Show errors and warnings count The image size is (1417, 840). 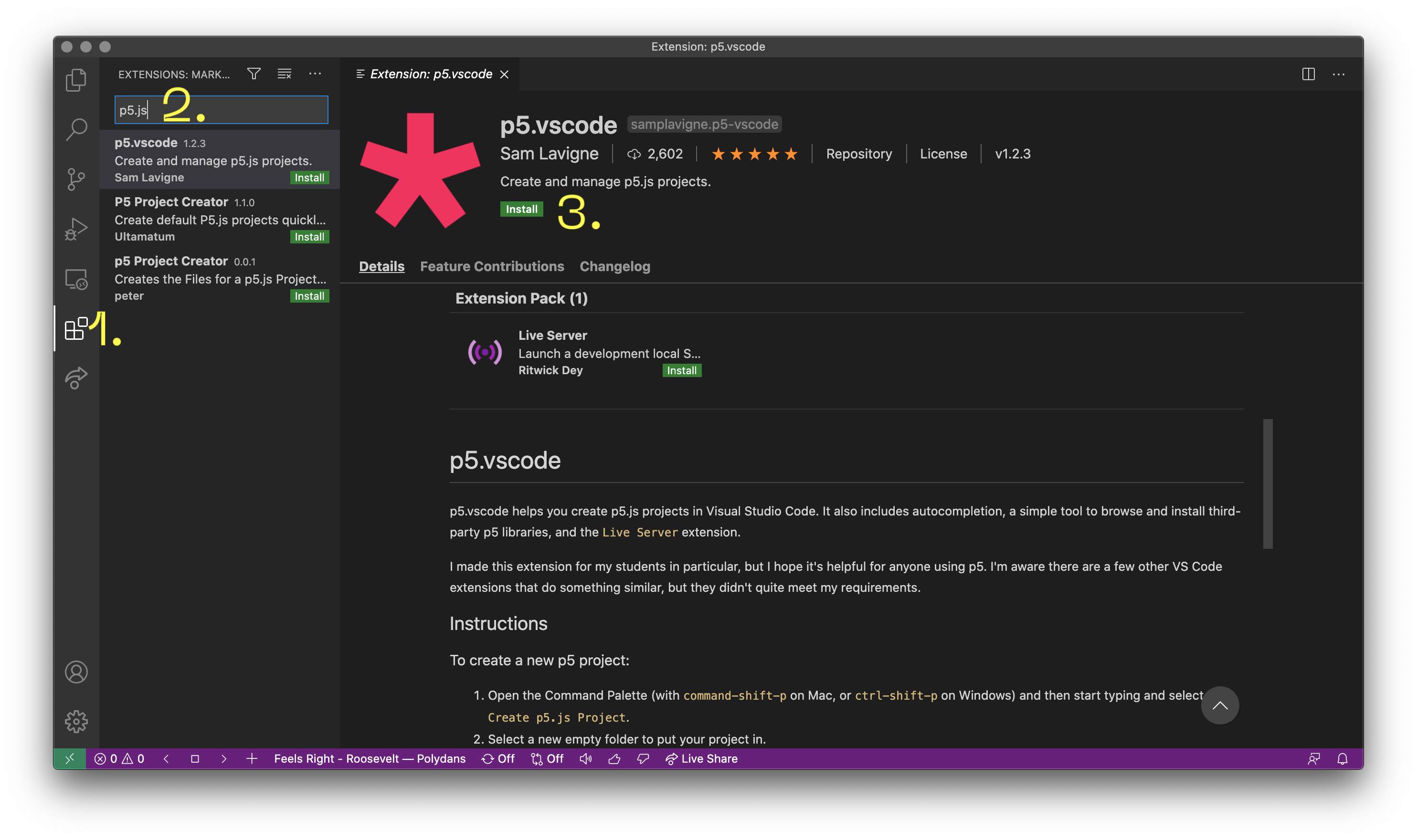tap(119, 758)
